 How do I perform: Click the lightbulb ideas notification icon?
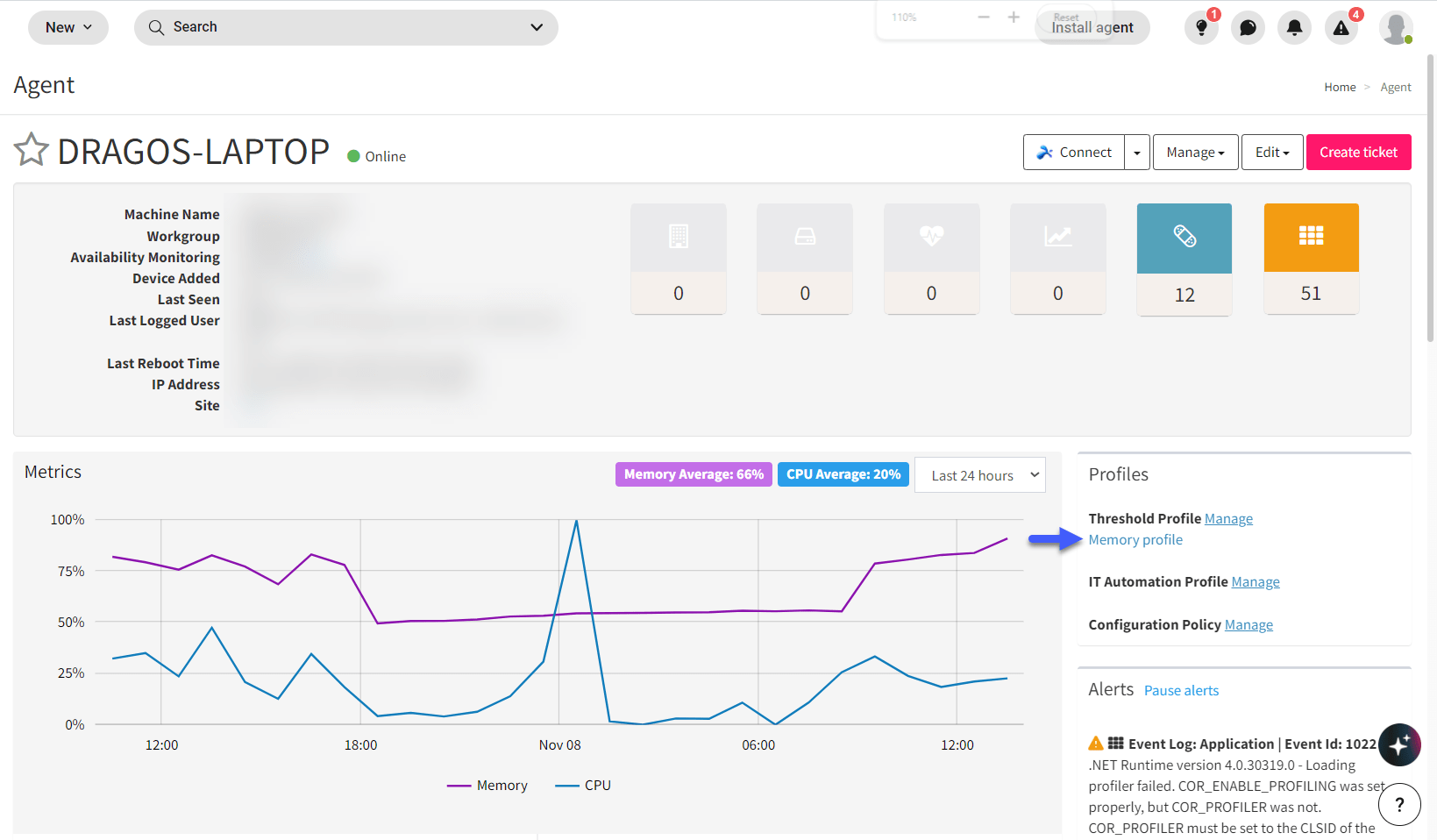(1200, 27)
